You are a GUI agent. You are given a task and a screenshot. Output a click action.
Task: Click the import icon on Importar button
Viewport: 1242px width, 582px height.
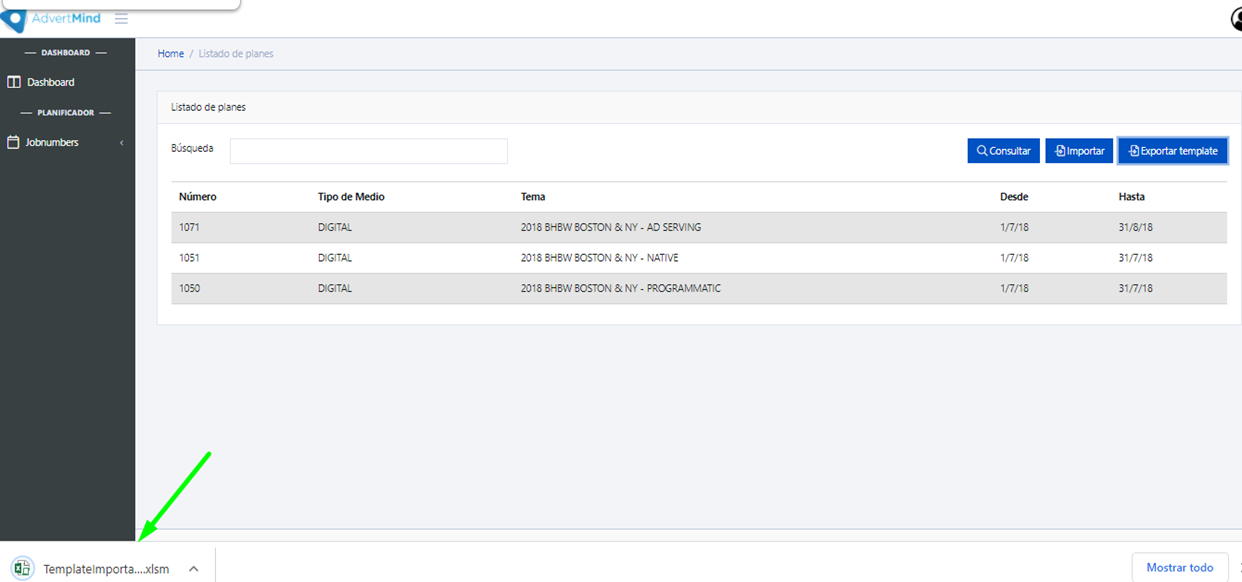click(x=1060, y=151)
